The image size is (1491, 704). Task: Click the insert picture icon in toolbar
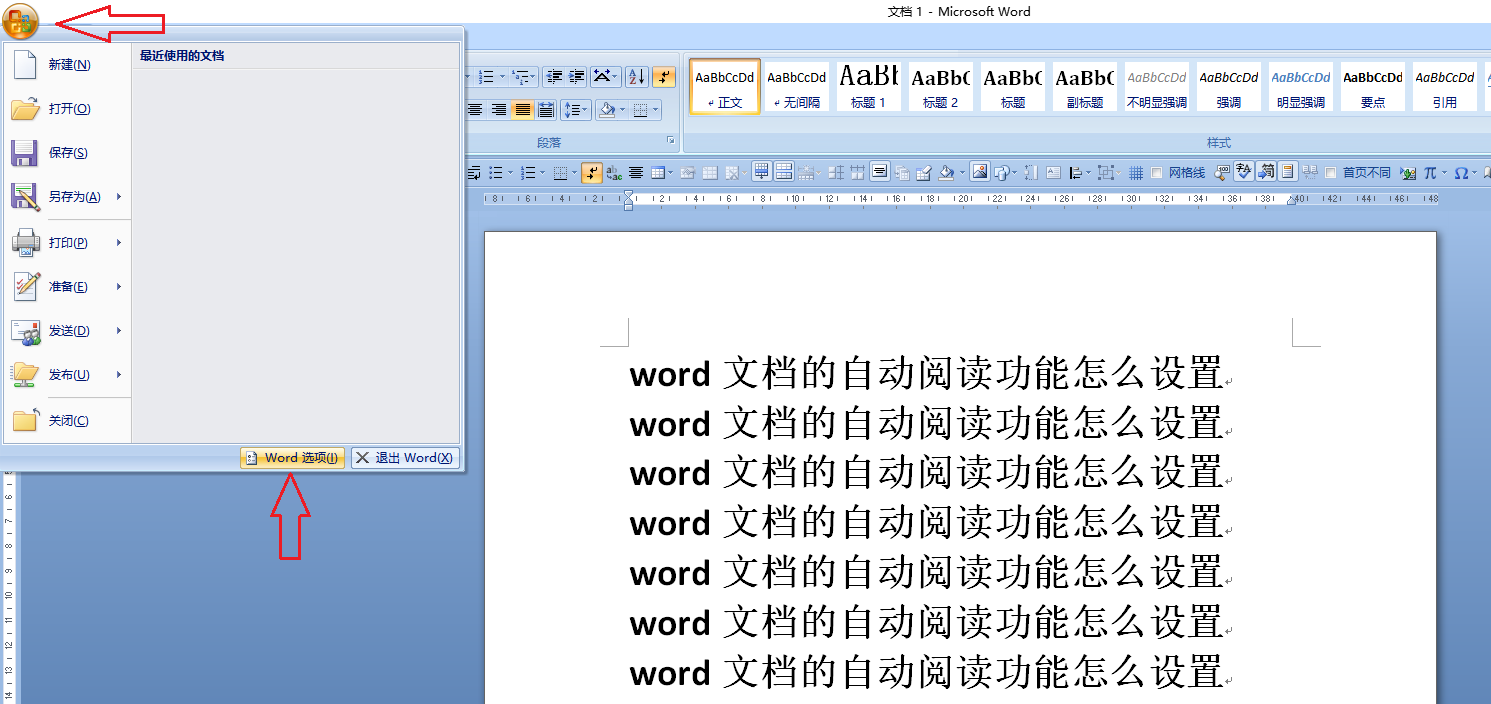point(980,172)
